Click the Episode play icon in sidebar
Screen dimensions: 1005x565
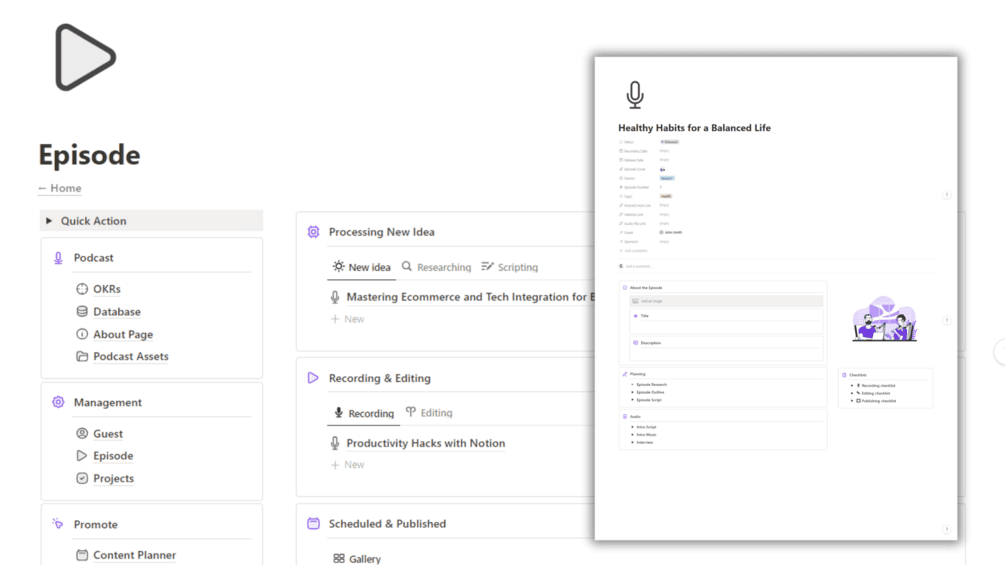click(x=82, y=455)
